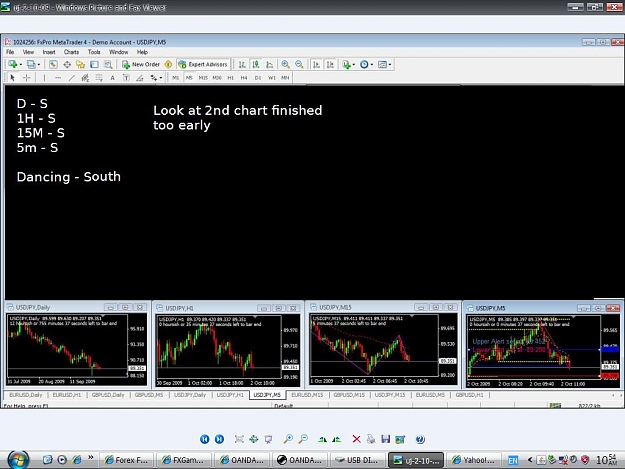625x469 pixels.
Task: Click 'Look at 2nd chart finished' text
Action: coord(238,110)
